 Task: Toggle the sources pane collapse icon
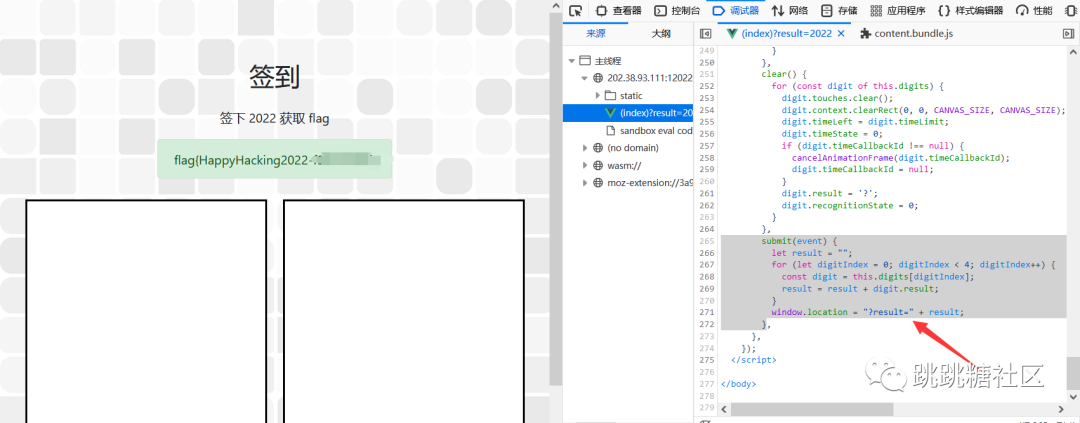tap(706, 34)
